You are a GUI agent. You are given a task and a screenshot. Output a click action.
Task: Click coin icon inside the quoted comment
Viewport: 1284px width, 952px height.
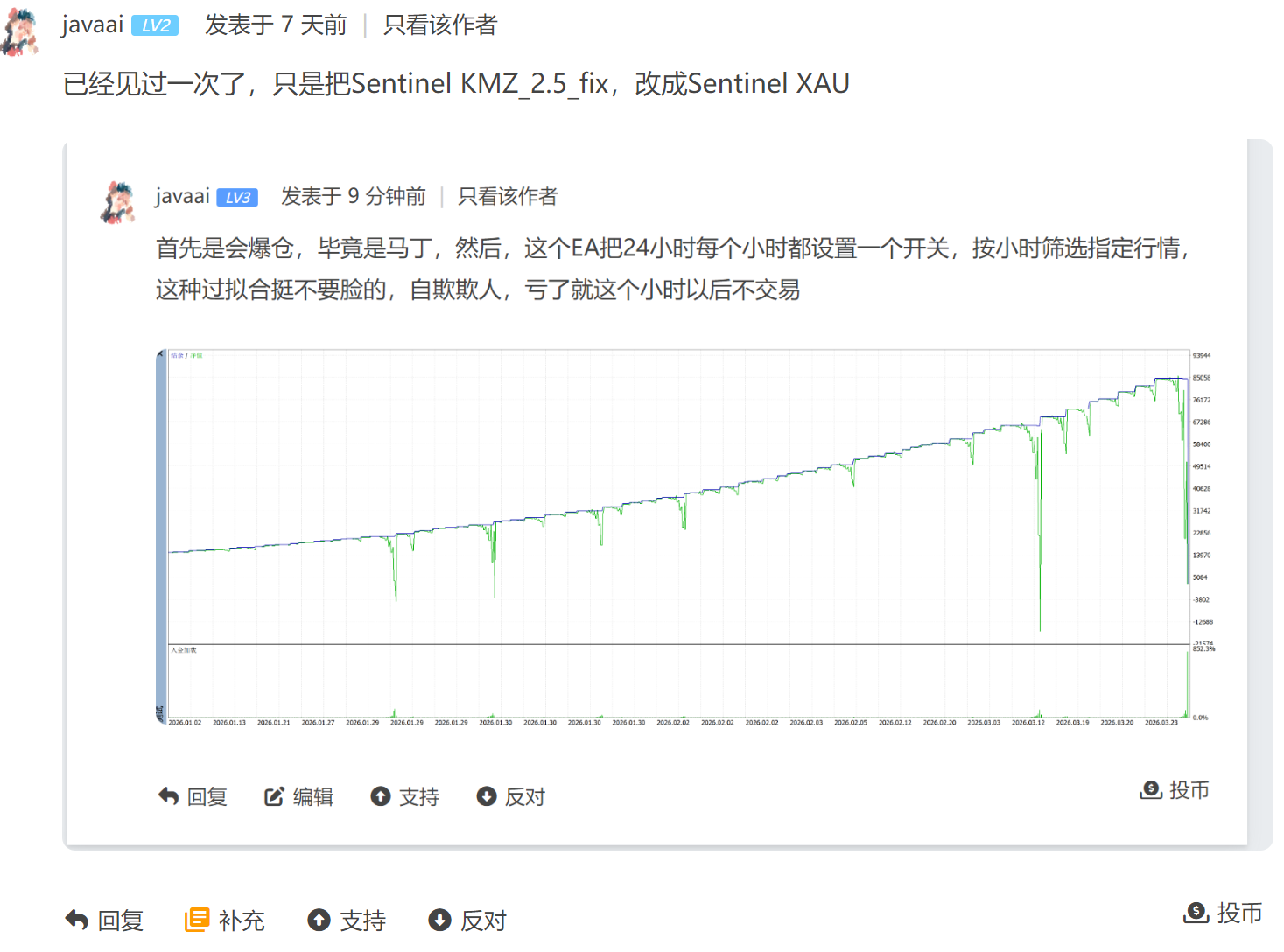(x=1151, y=790)
